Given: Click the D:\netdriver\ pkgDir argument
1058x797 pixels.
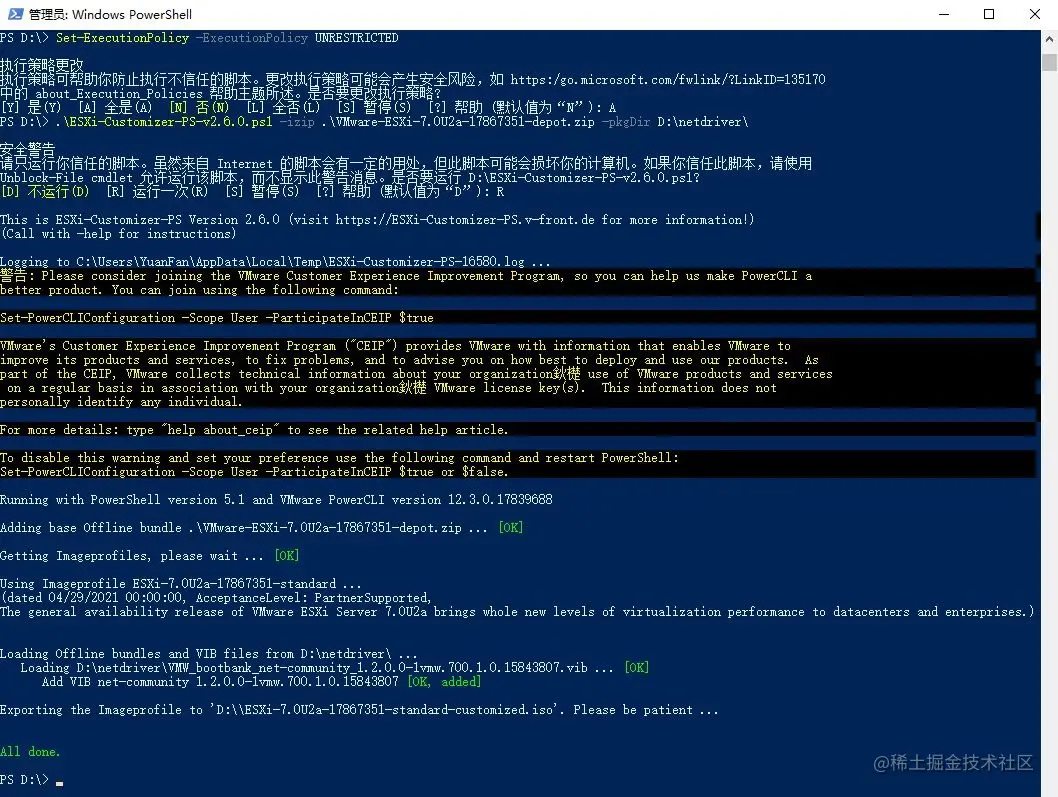Looking at the screenshot, I should coord(702,121).
